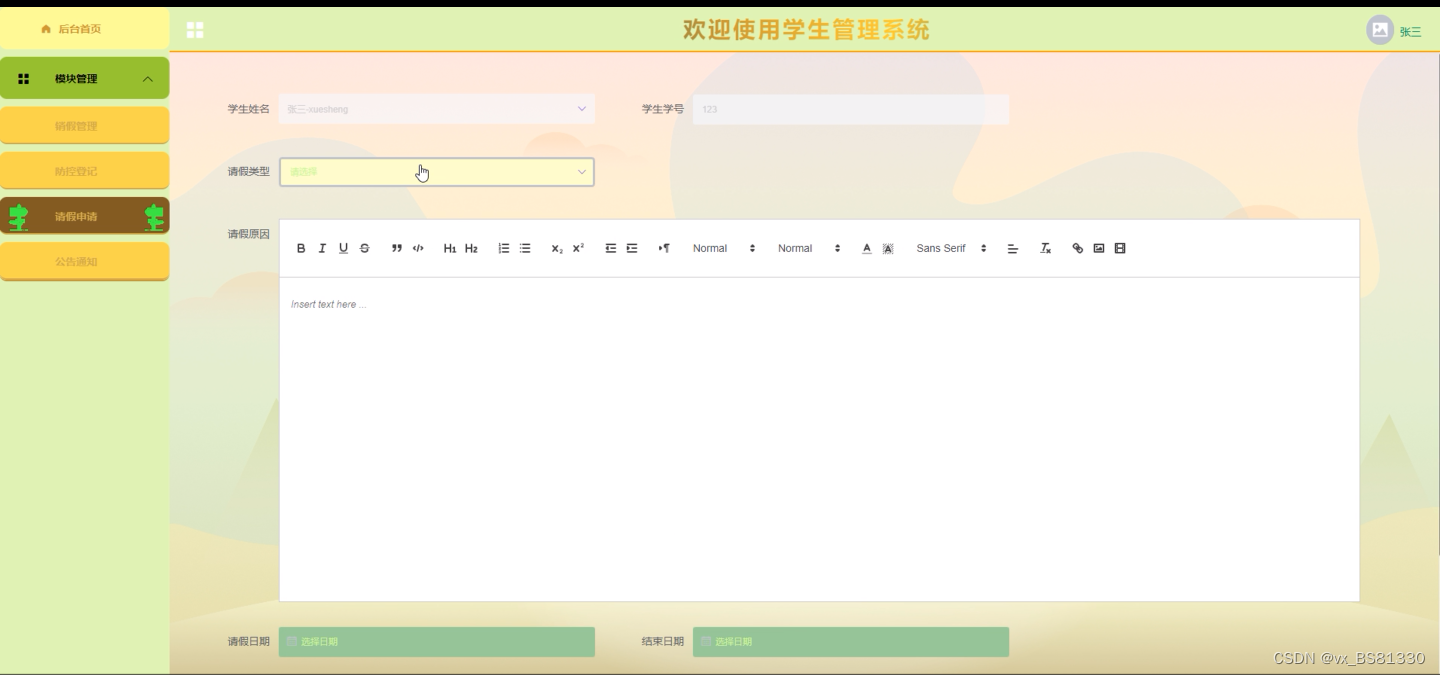This screenshot has height=675, width=1440.
Task: Insert a blockquote
Action: [x=397, y=248]
